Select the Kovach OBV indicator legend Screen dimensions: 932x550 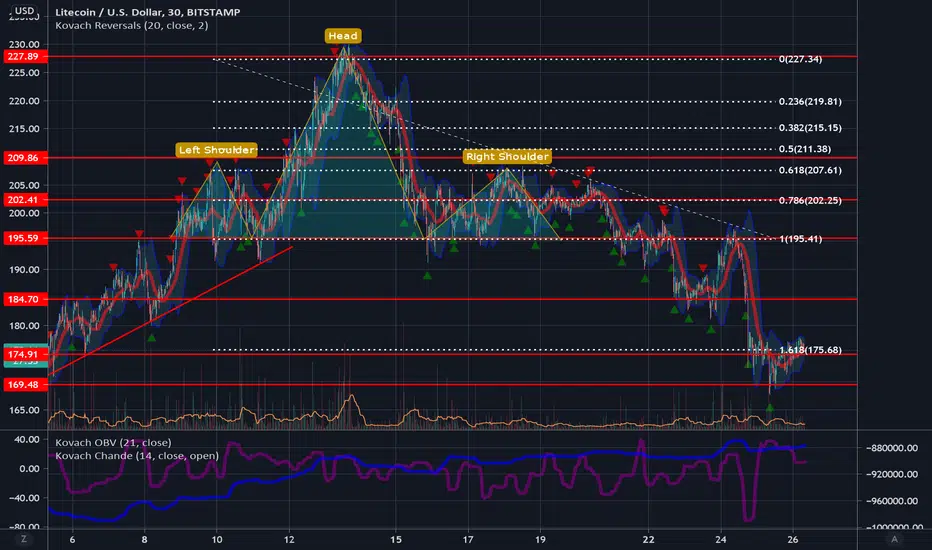click(x=113, y=442)
